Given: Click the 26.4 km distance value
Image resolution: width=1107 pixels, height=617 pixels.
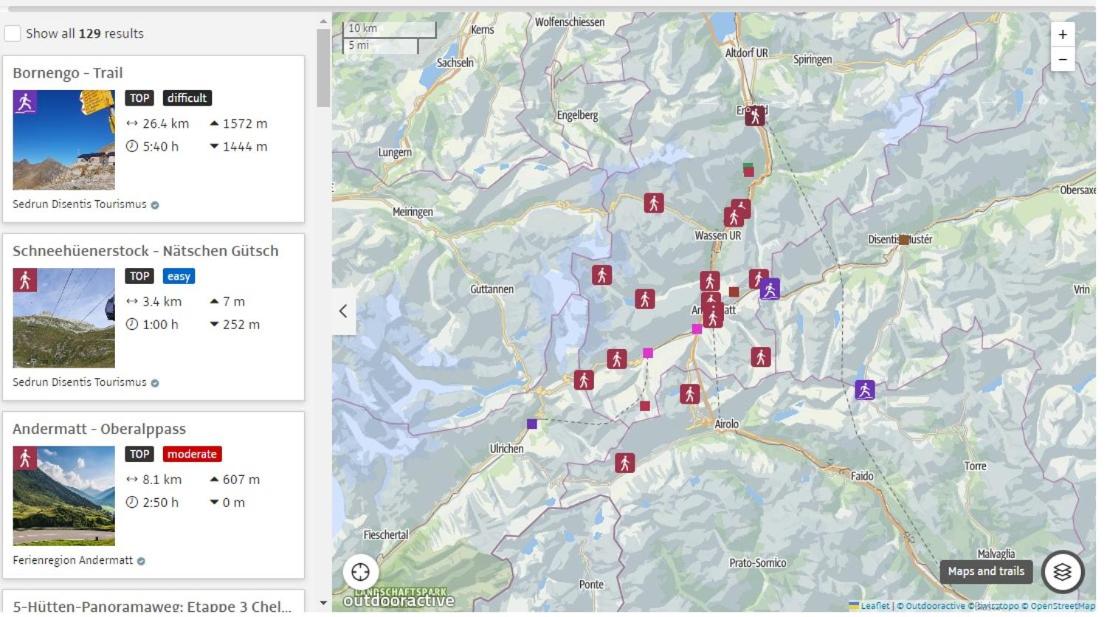Looking at the screenshot, I should point(166,124).
